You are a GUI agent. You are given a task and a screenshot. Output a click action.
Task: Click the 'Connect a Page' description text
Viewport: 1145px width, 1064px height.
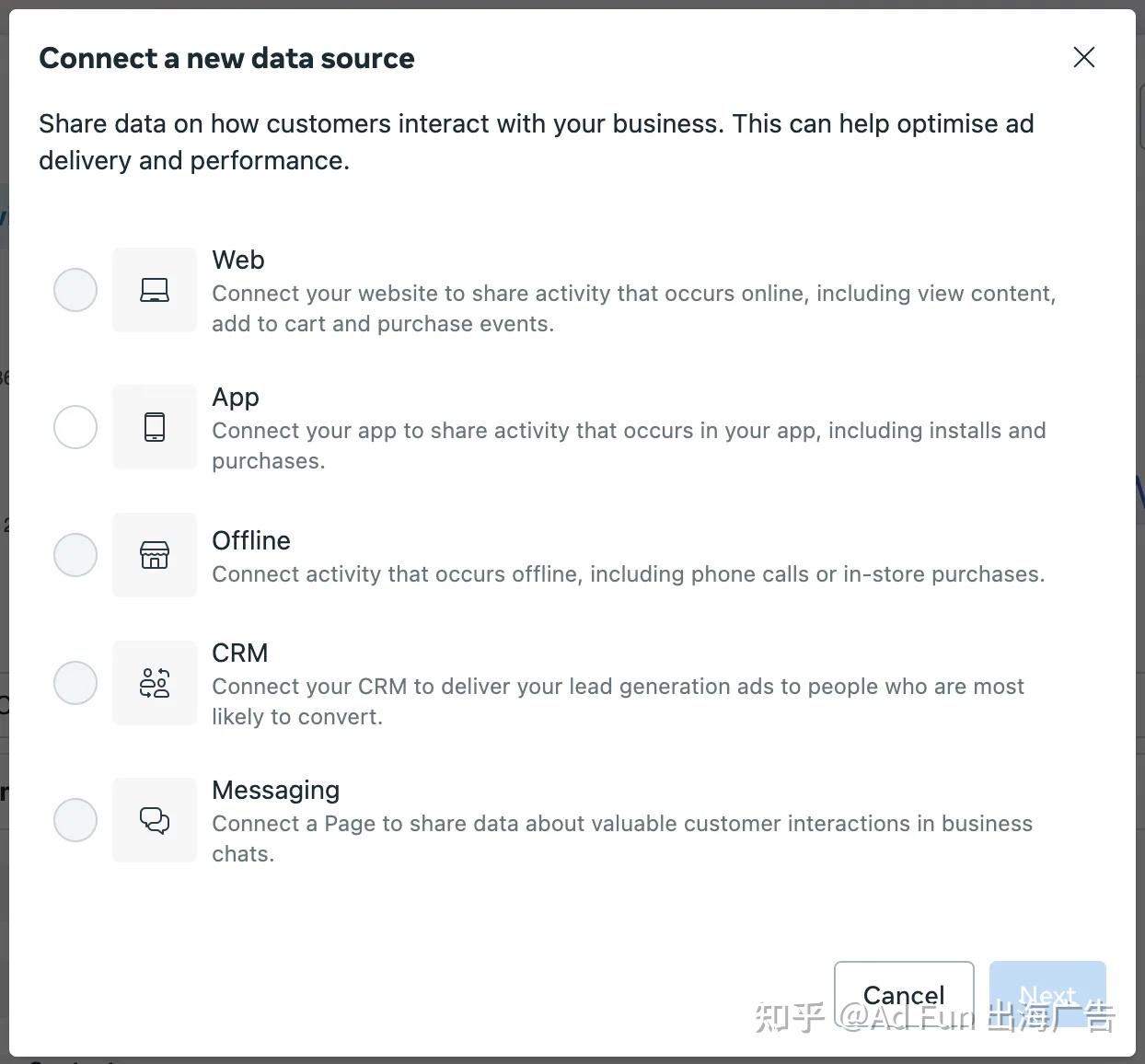(622, 838)
